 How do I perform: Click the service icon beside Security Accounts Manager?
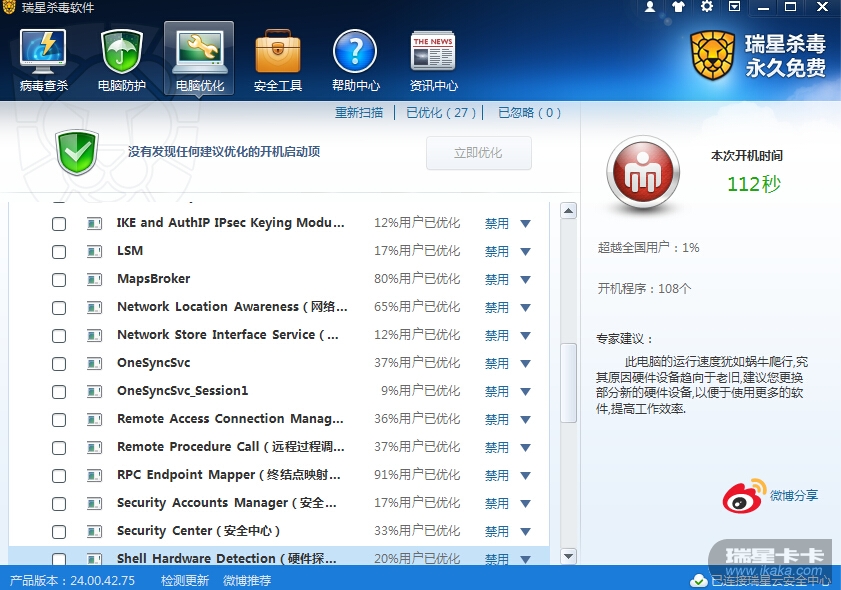[x=94, y=503]
